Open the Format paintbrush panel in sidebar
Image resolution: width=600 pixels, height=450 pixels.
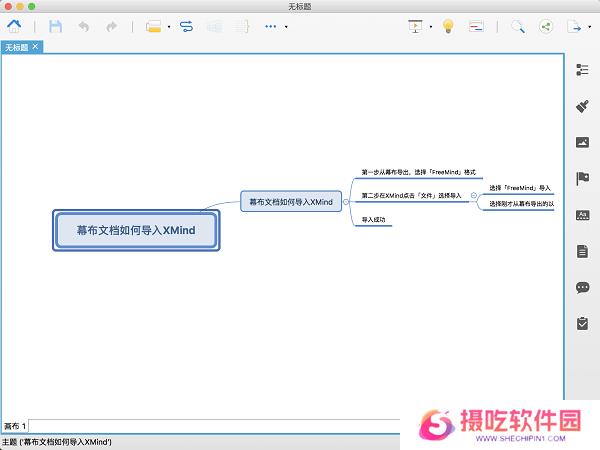(582, 106)
